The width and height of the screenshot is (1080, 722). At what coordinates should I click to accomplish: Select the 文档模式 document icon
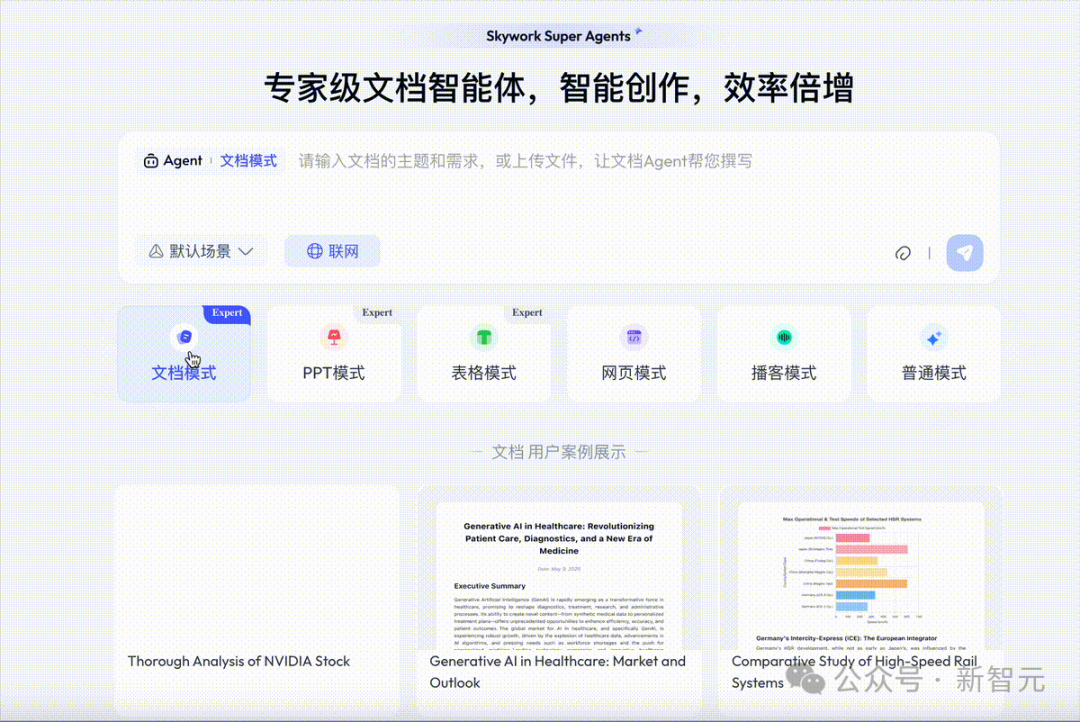[x=184, y=335]
